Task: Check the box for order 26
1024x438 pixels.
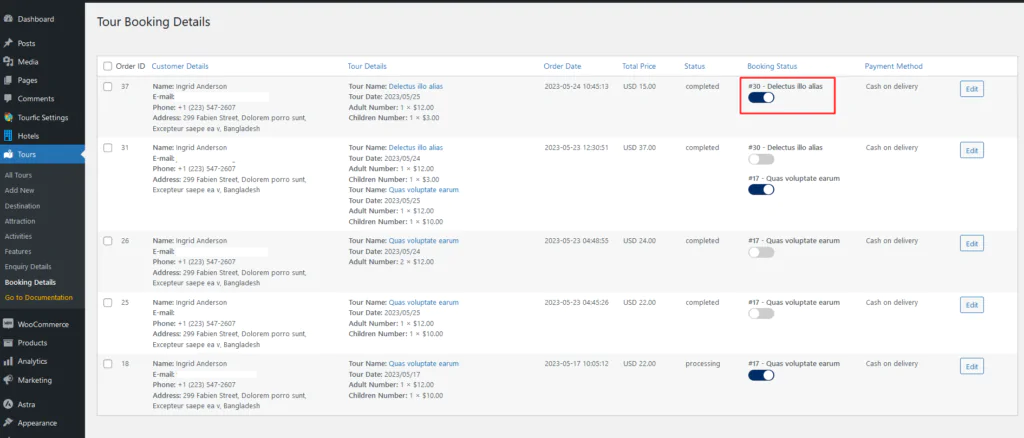Action: pyautogui.click(x=108, y=240)
